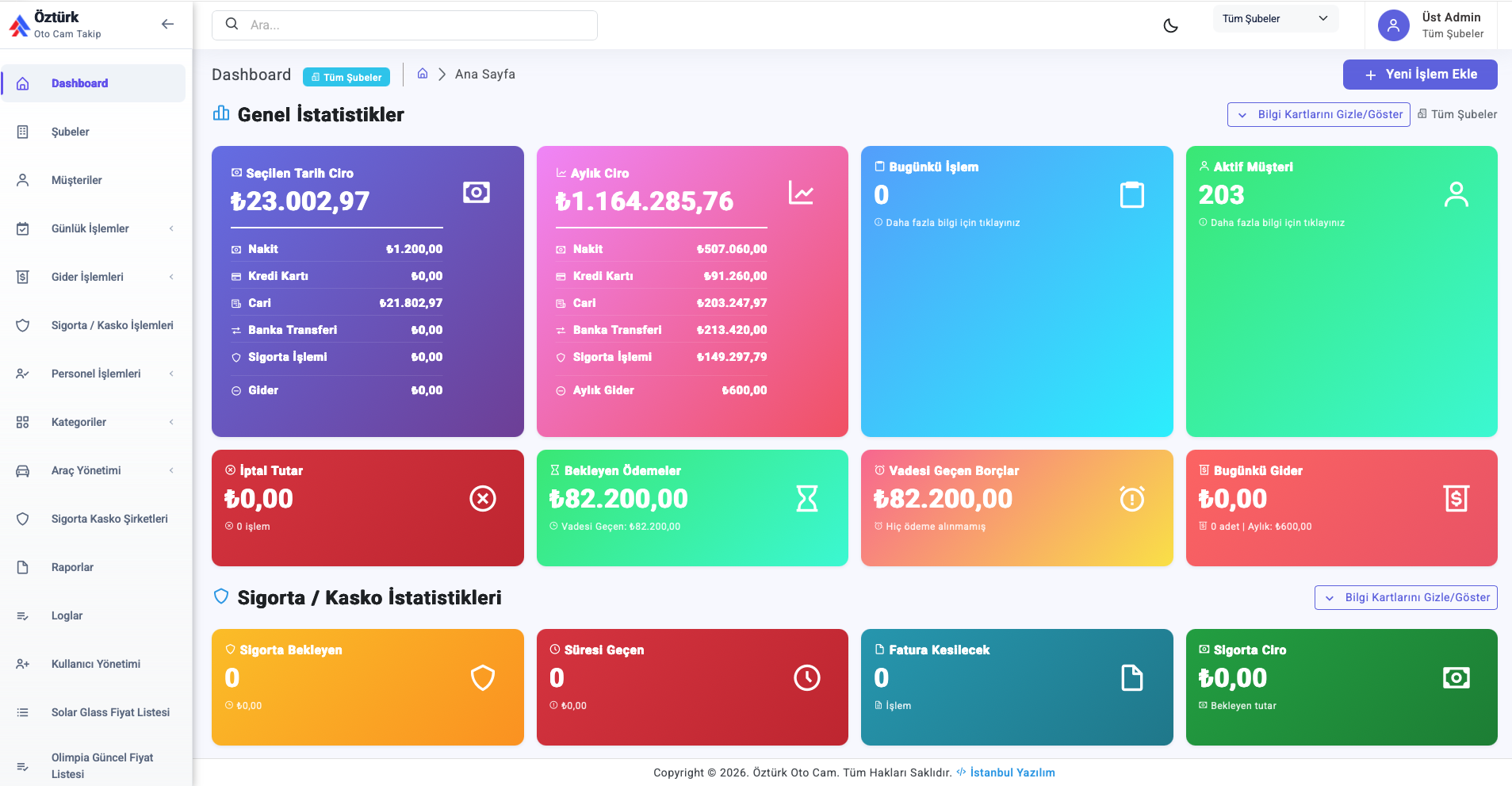This screenshot has width=1512, height=786.
Task: Click the user avatar icon for Üst Admin
Action: click(x=1393, y=25)
